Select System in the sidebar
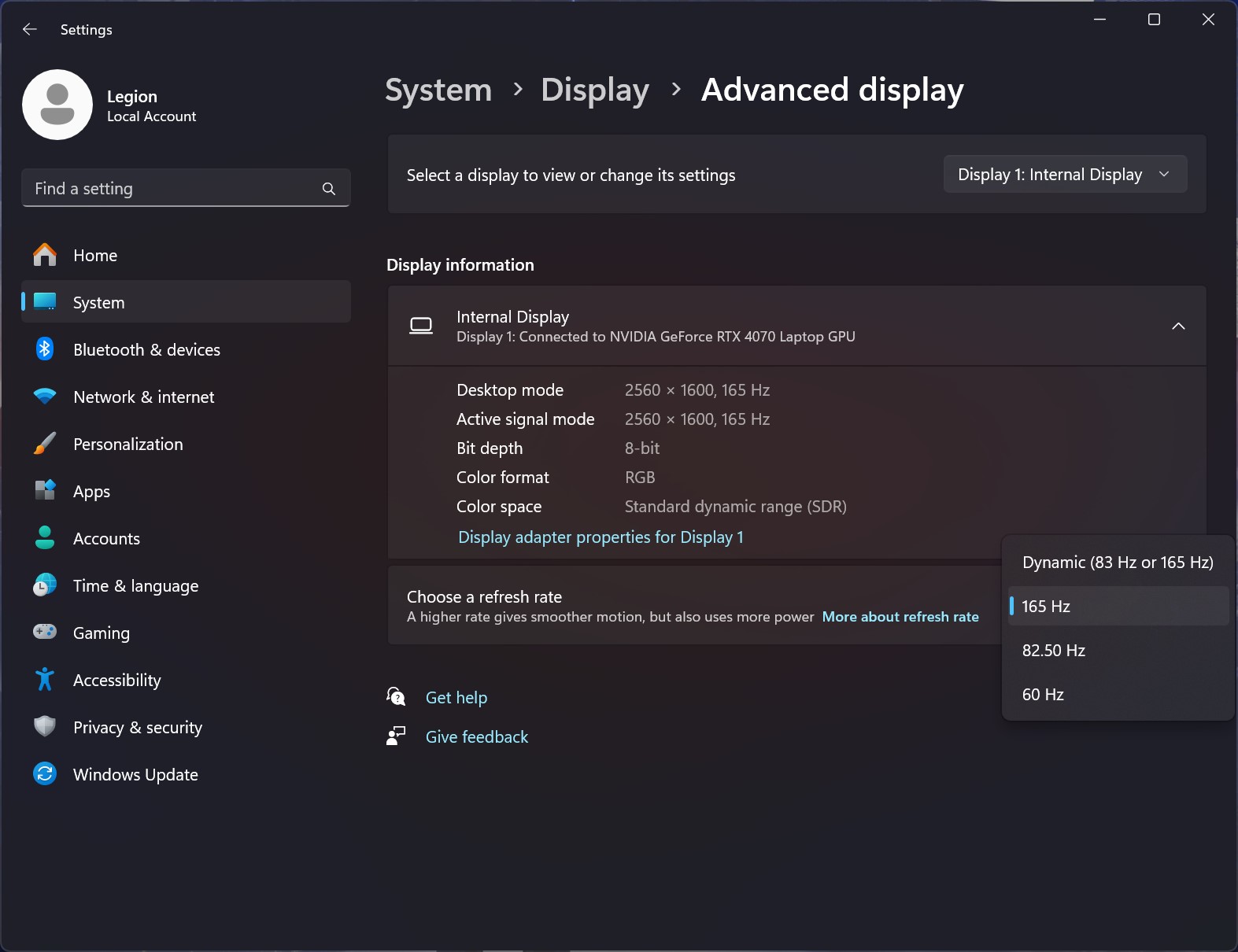 coord(186,302)
